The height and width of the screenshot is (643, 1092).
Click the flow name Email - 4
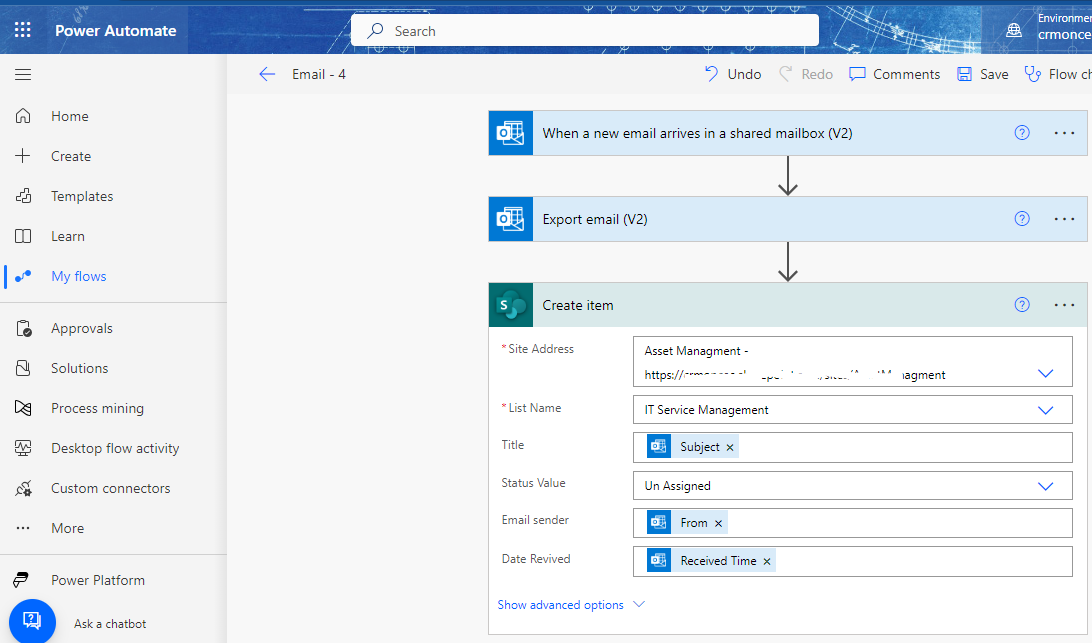(x=319, y=75)
